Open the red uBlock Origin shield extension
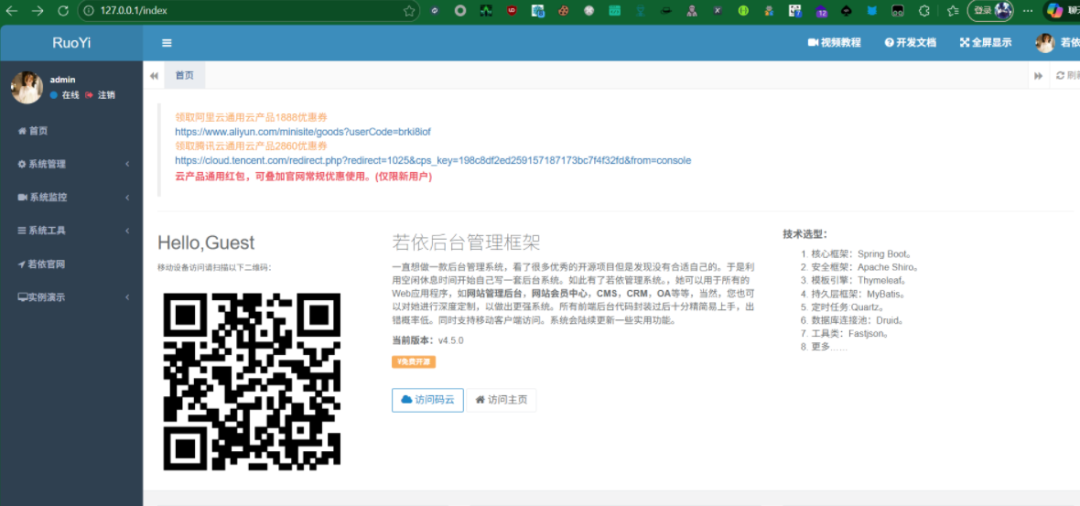1080x506 pixels. [511, 11]
